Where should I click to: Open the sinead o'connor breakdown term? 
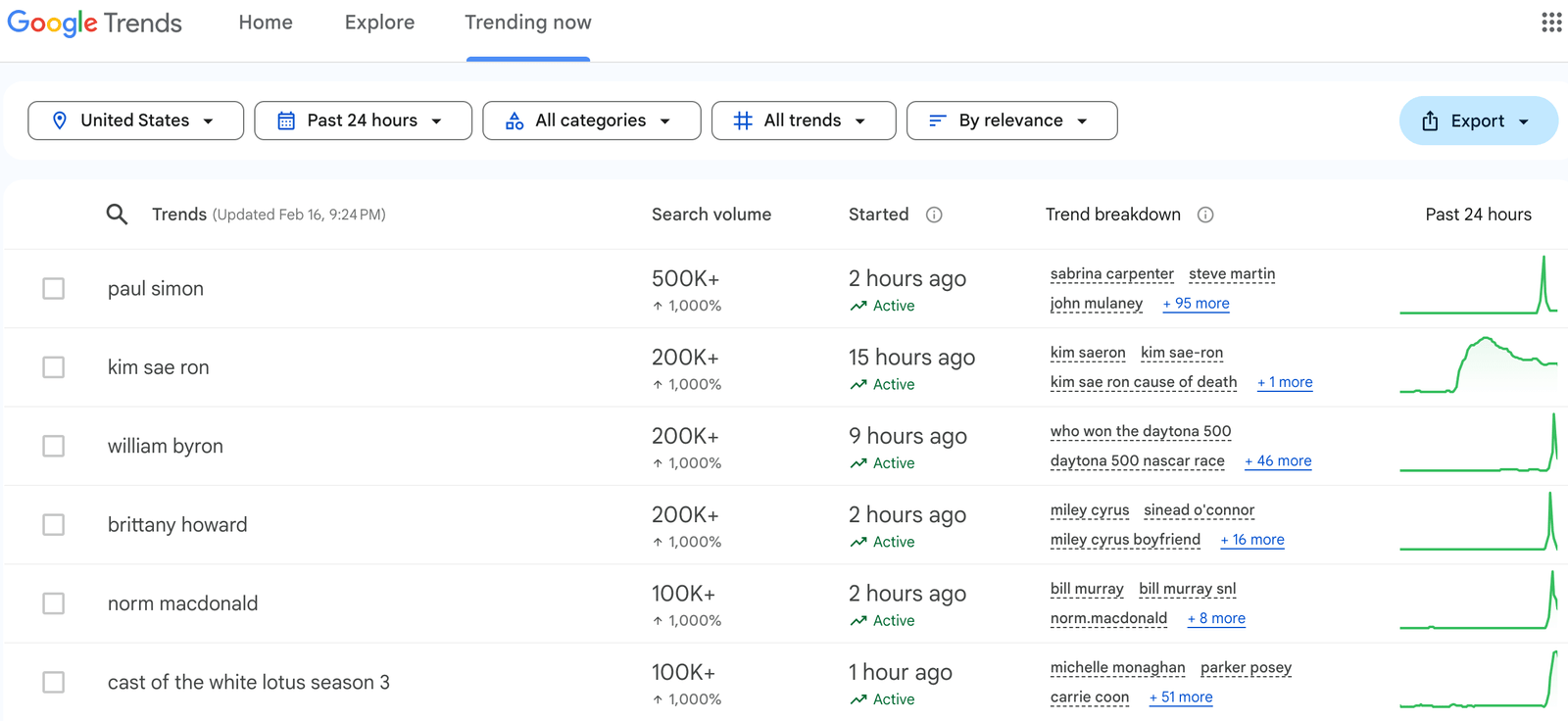pos(1199,510)
